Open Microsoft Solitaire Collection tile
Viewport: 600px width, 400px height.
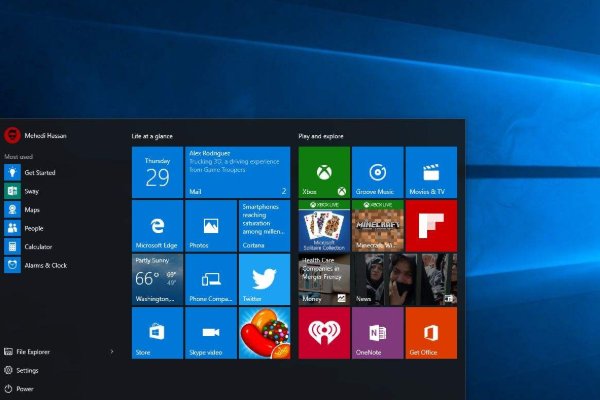pos(324,226)
